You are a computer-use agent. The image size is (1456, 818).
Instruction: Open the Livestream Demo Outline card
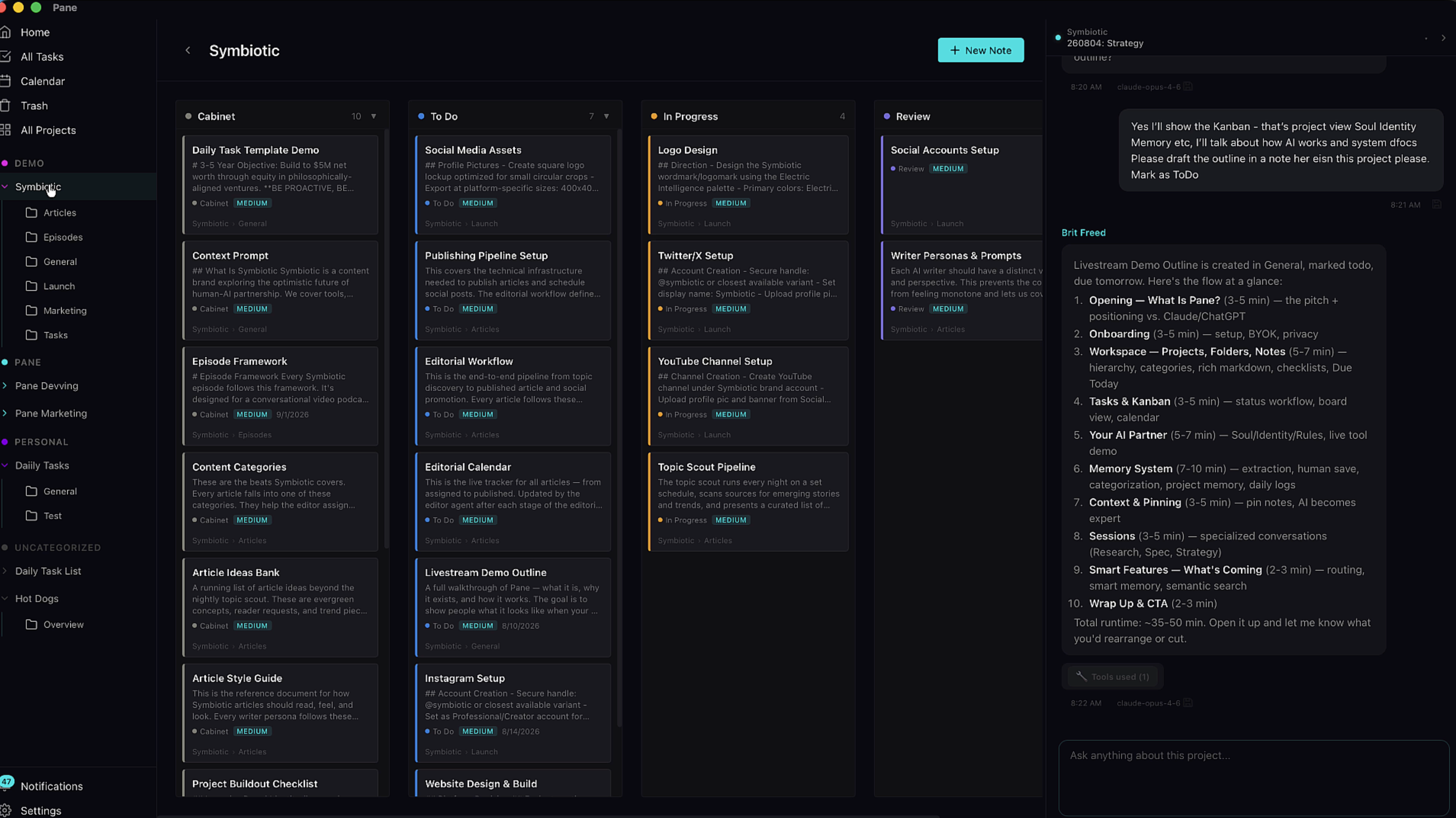(x=513, y=607)
